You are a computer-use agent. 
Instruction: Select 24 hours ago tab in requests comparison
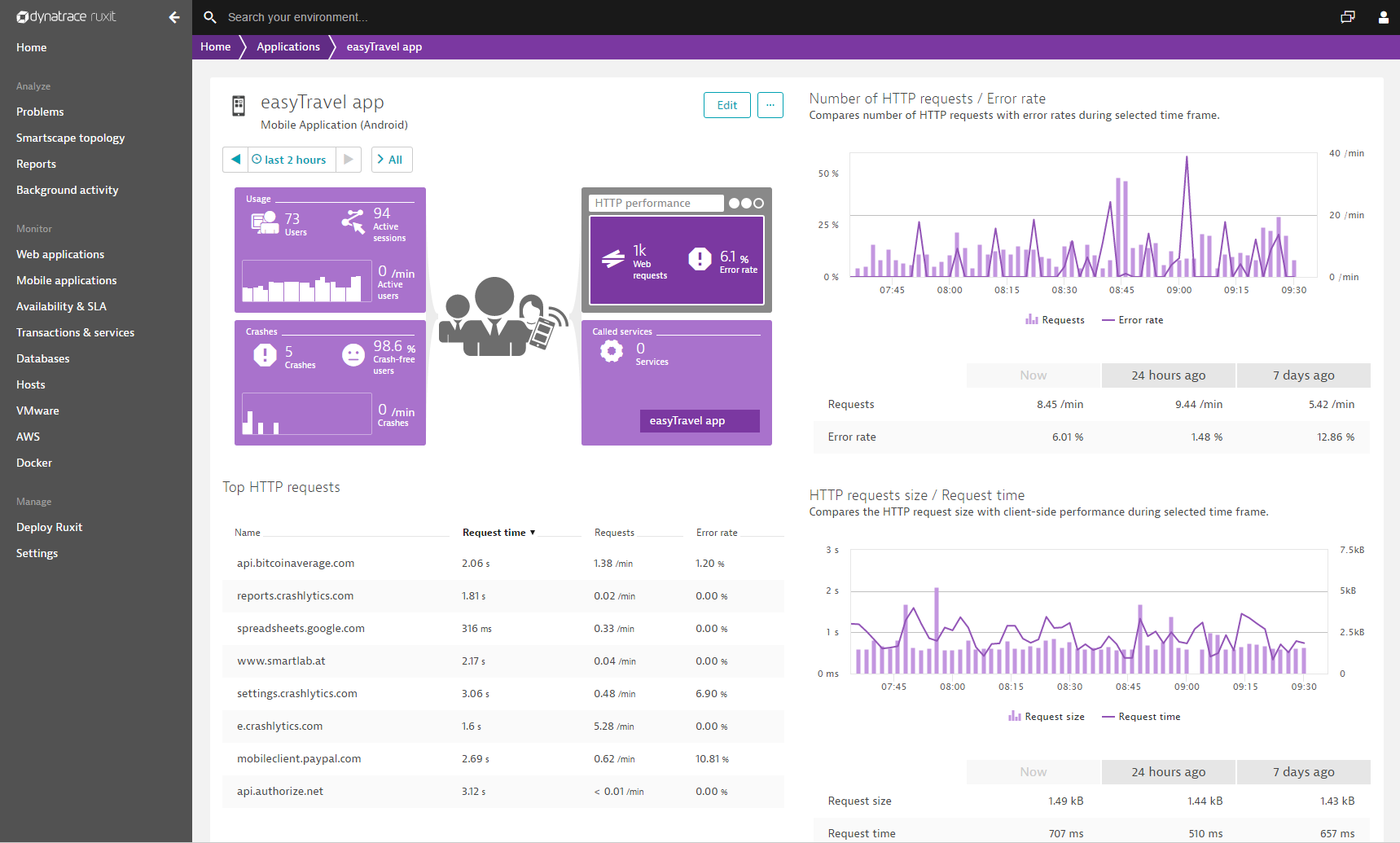(x=1168, y=375)
